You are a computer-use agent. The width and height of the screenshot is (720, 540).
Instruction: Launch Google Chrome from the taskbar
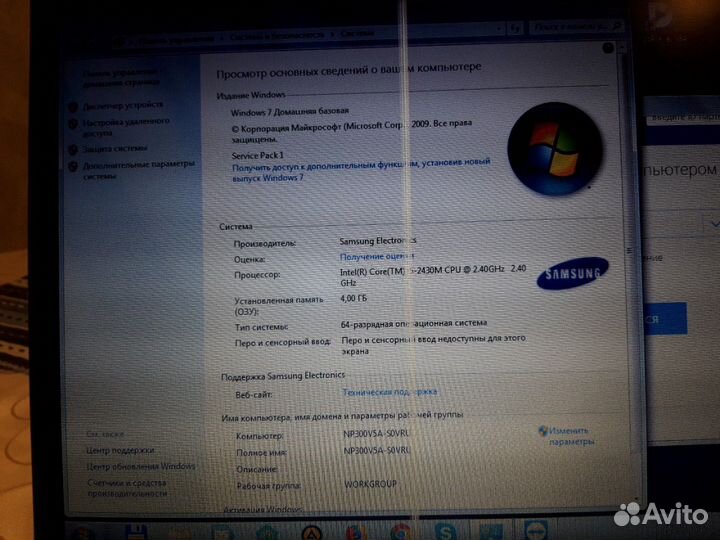pos(400,532)
